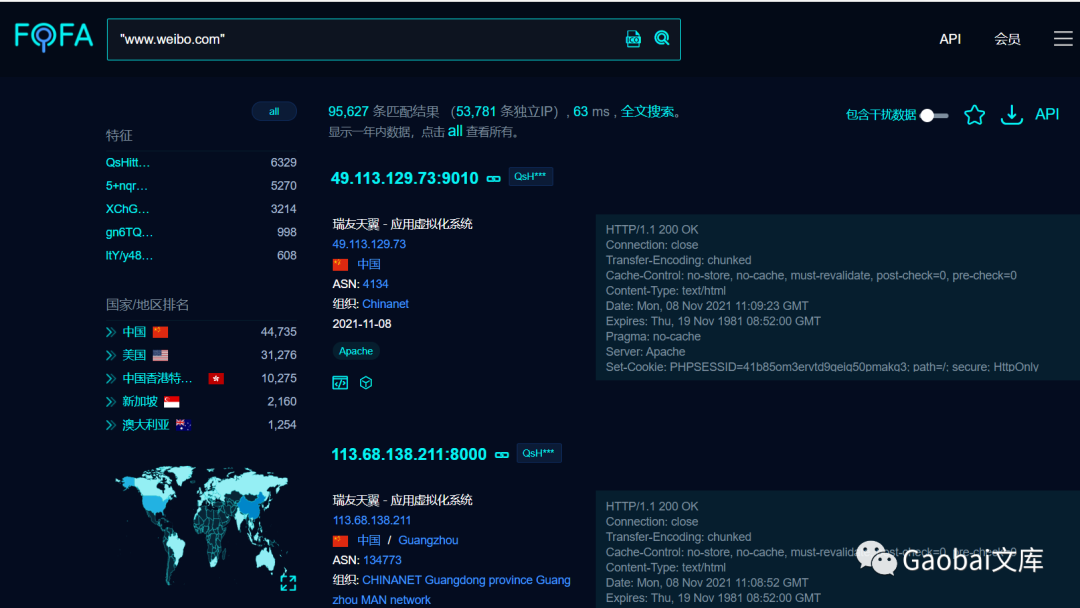Favorite this search with the star icon
Image resolution: width=1080 pixels, height=608 pixels.
[974, 115]
